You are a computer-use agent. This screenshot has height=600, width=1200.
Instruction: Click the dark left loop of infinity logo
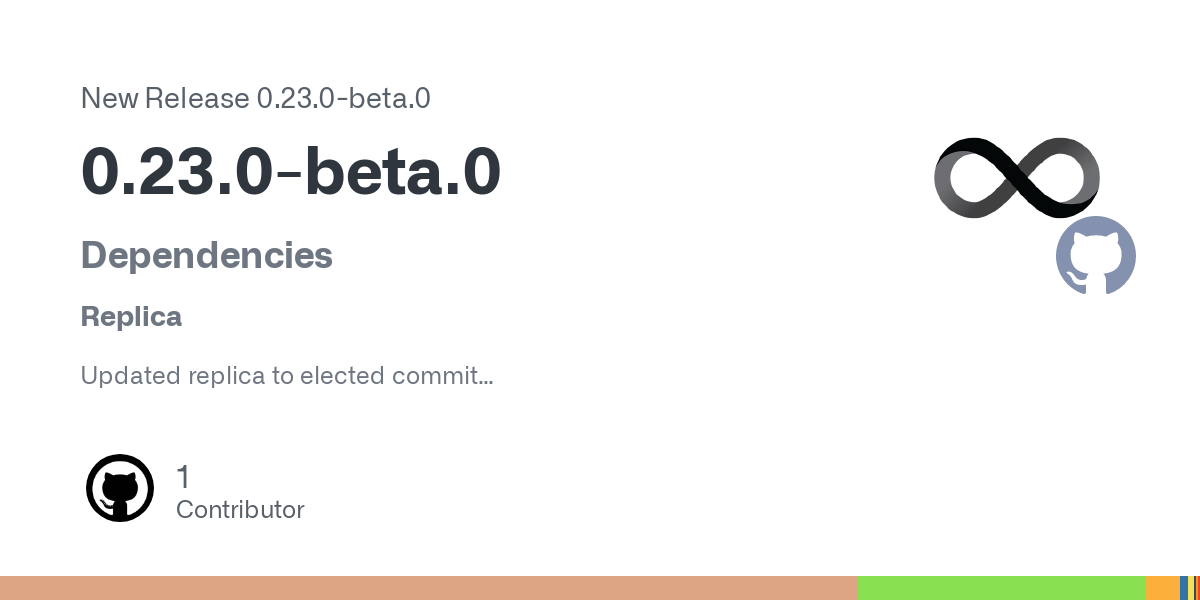976,178
